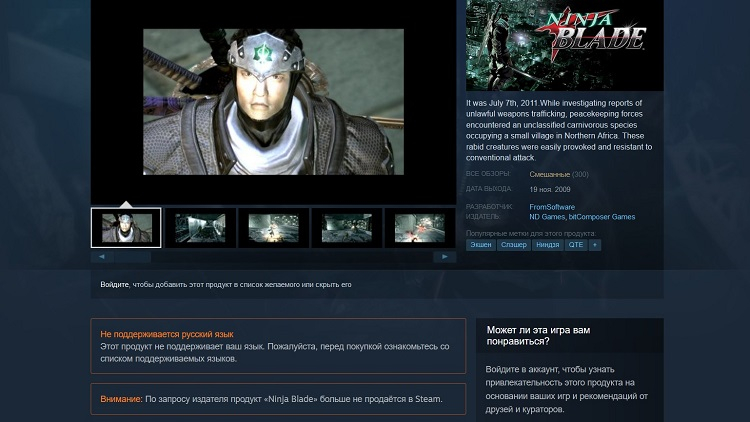Open the FromSoftware developer link
Viewport: 750px width, 422px height.
pyautogui.click(x=552, y=207)
